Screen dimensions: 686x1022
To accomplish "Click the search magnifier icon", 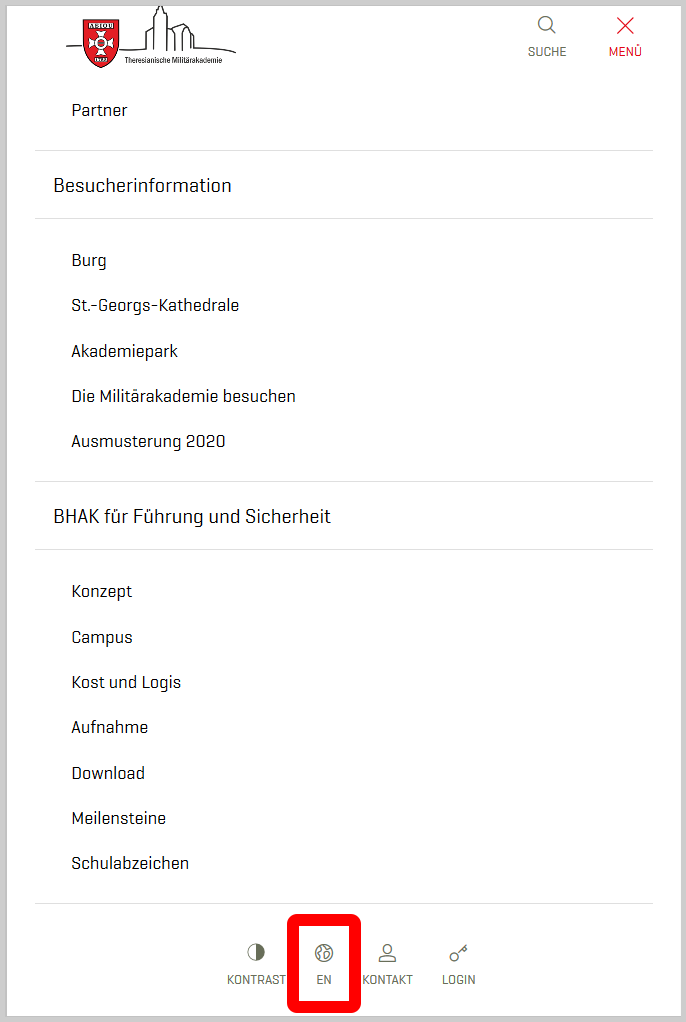I will [x=546, y=25].
